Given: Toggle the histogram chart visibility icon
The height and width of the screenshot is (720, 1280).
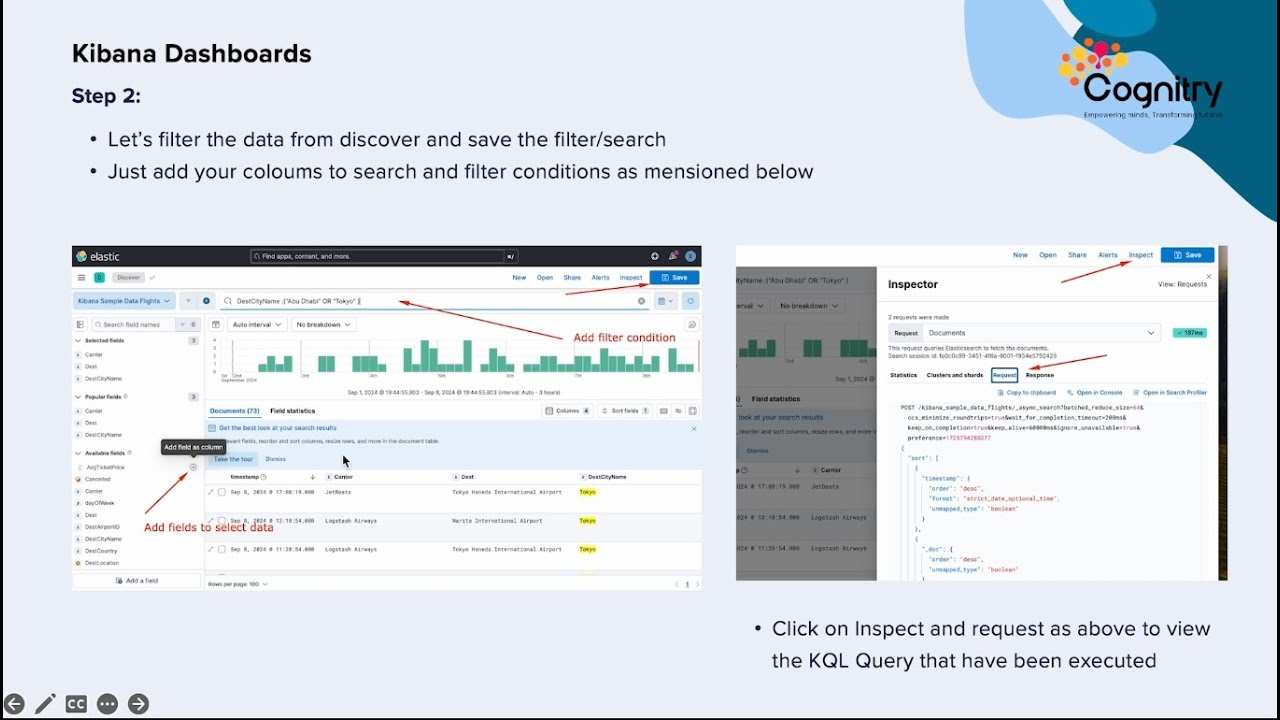Looking at the screenshot, I should (x=217, y=325).
